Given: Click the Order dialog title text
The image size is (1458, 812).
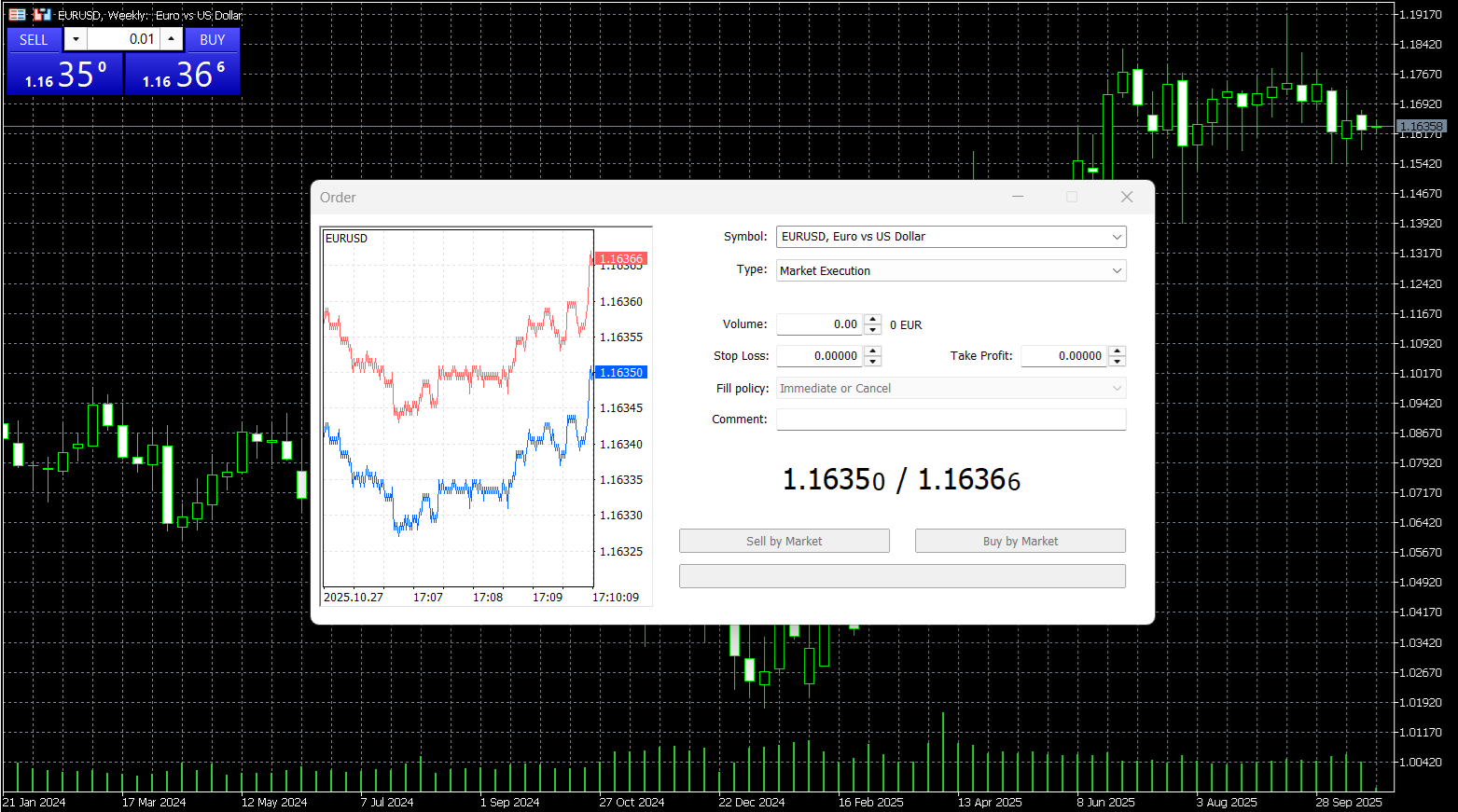Looking at the screenshot, I should click(x=338, y=198).
